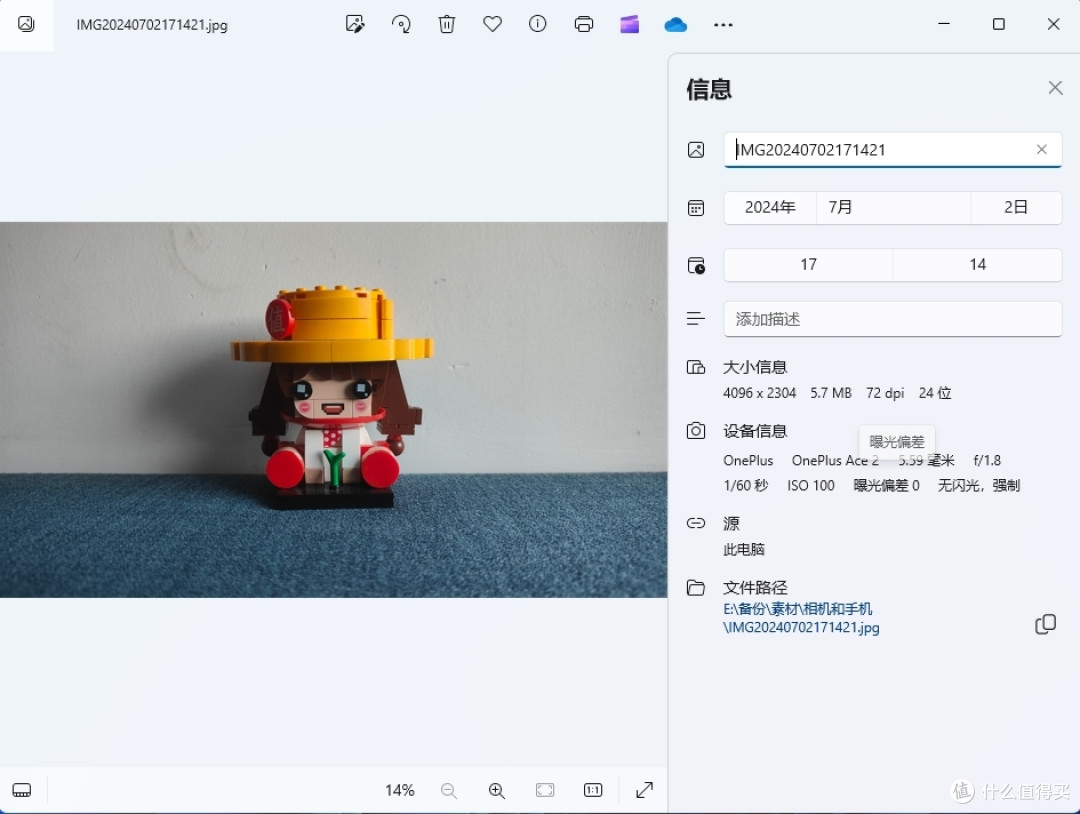This screenshot has height=814, width=1080.
Task: Open the file path link to IMG20240702171421.jpg
Action: click(x=800, y=627)
